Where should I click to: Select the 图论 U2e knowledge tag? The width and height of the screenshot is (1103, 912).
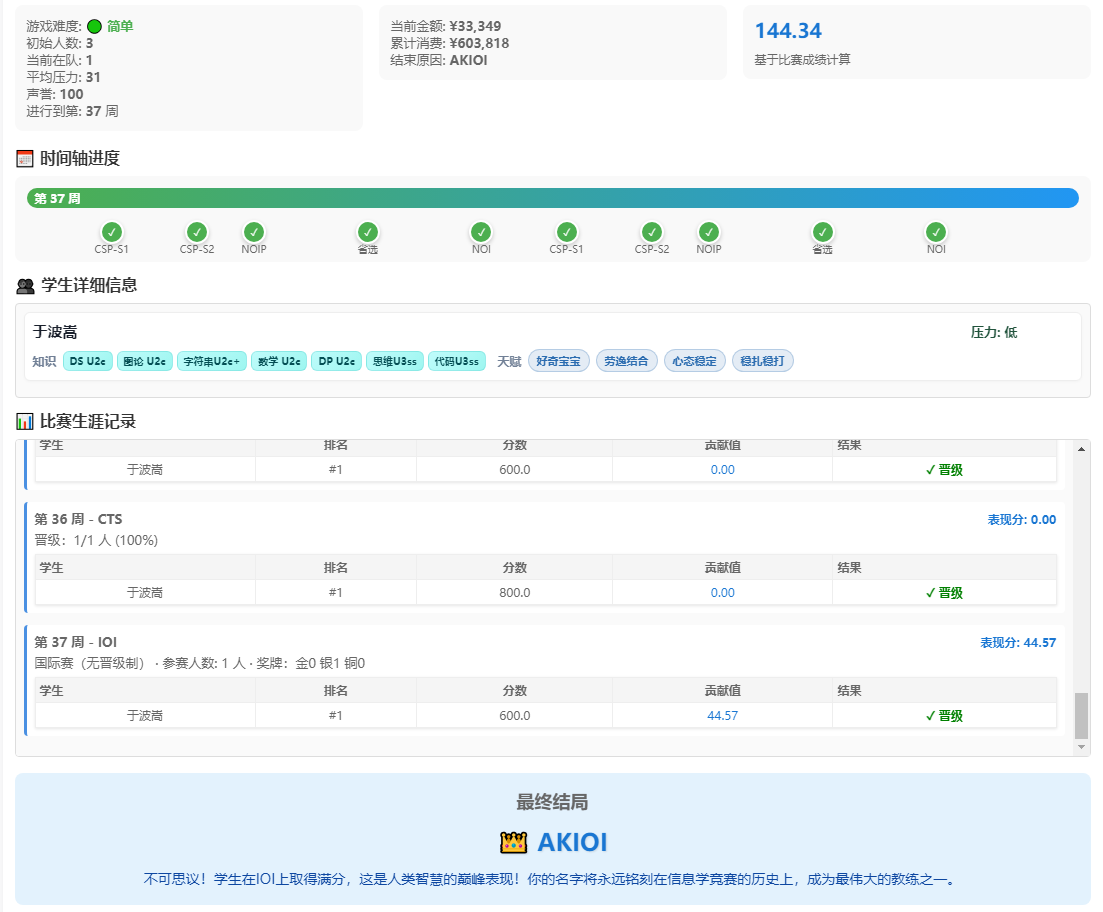(145, 361)
